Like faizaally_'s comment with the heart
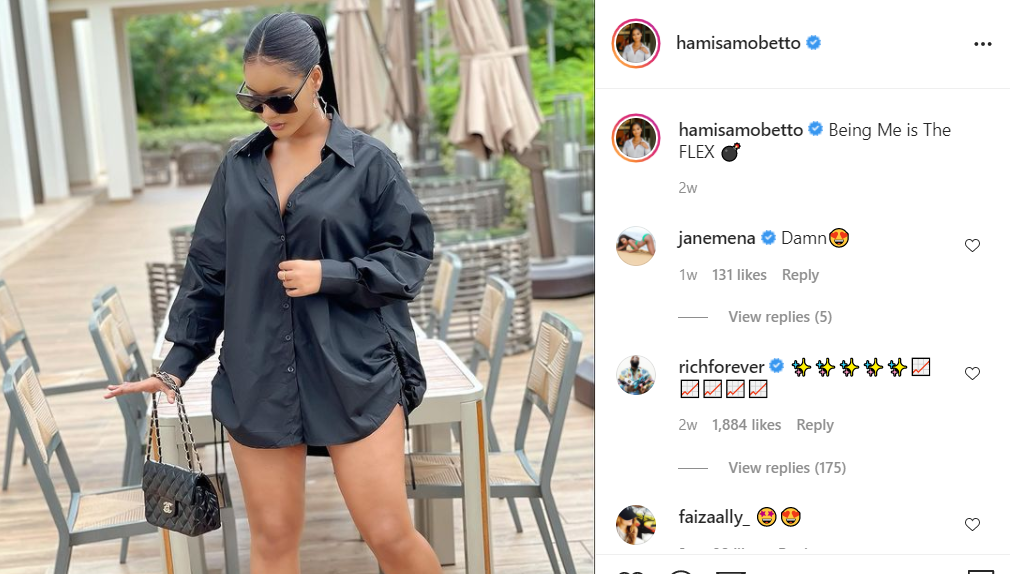Viewport: 1010px width, 574px height. [972, 524]
